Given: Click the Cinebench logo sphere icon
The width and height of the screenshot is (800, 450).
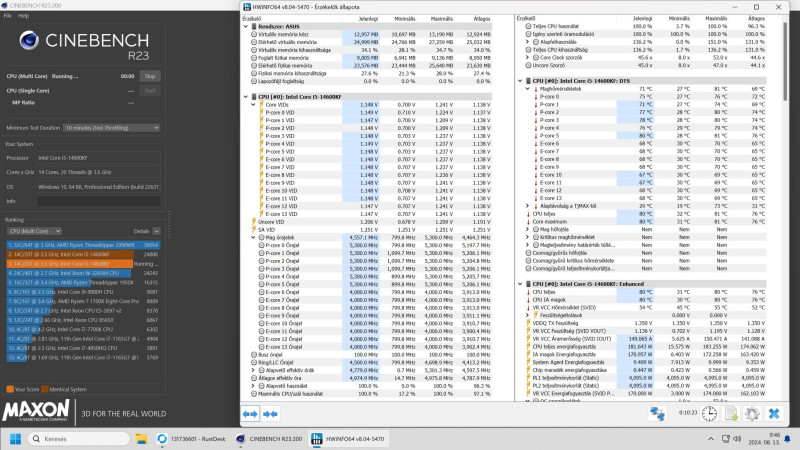Looking at the screenshot, I should point(29,40).
